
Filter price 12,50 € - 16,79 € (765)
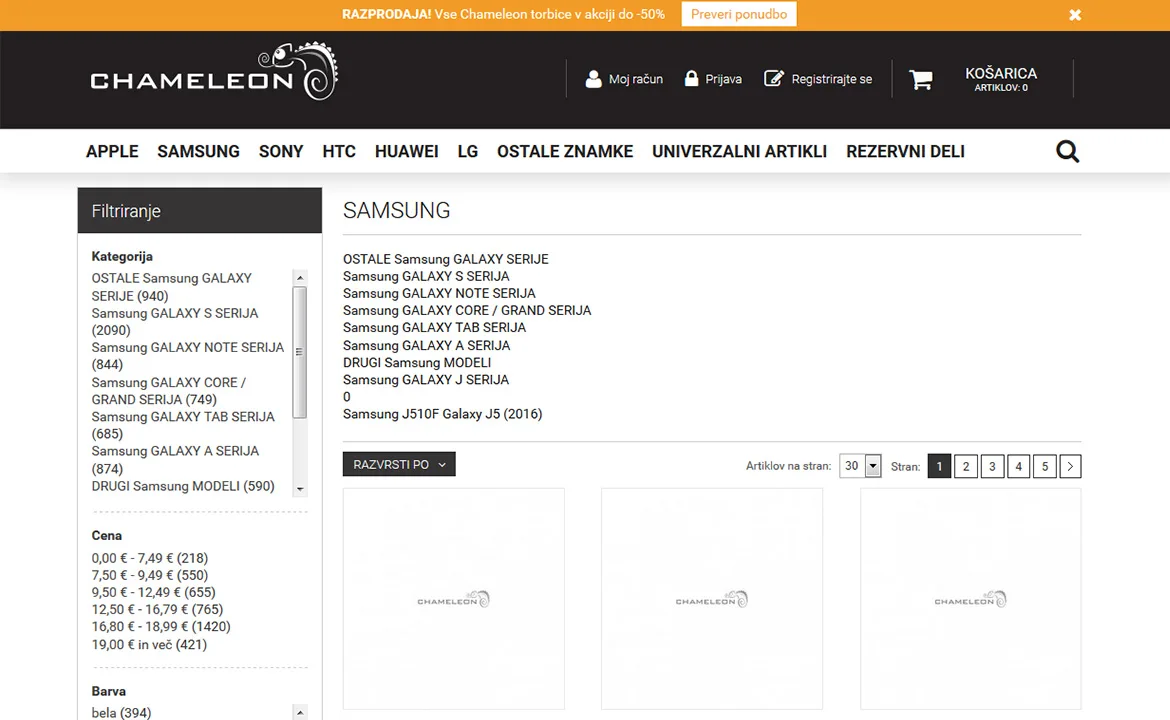coord(157,610)
